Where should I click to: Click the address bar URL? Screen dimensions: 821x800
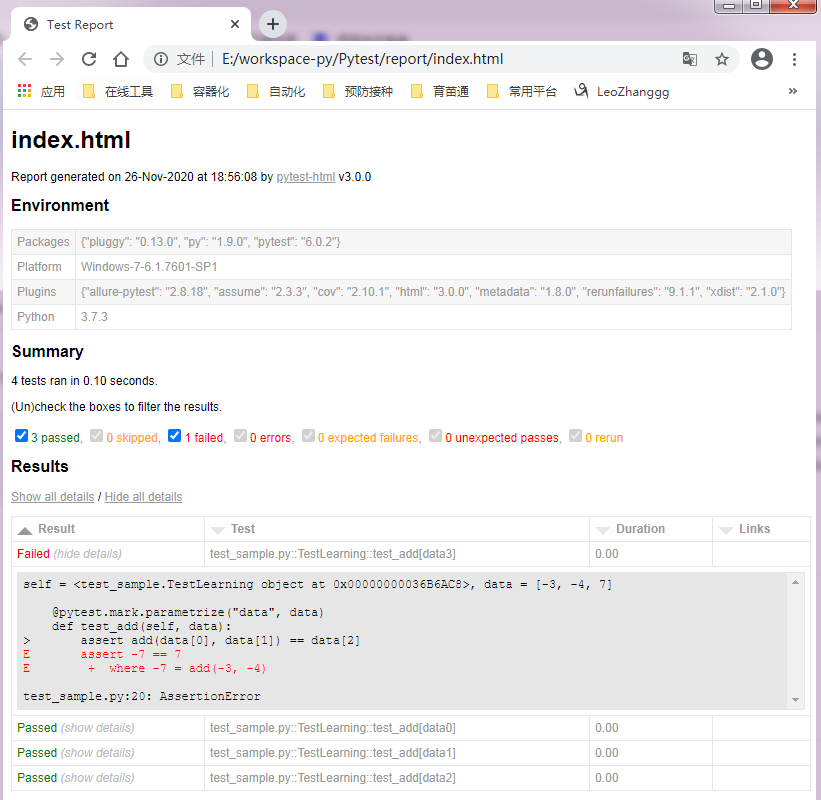[x=362, y=59]
